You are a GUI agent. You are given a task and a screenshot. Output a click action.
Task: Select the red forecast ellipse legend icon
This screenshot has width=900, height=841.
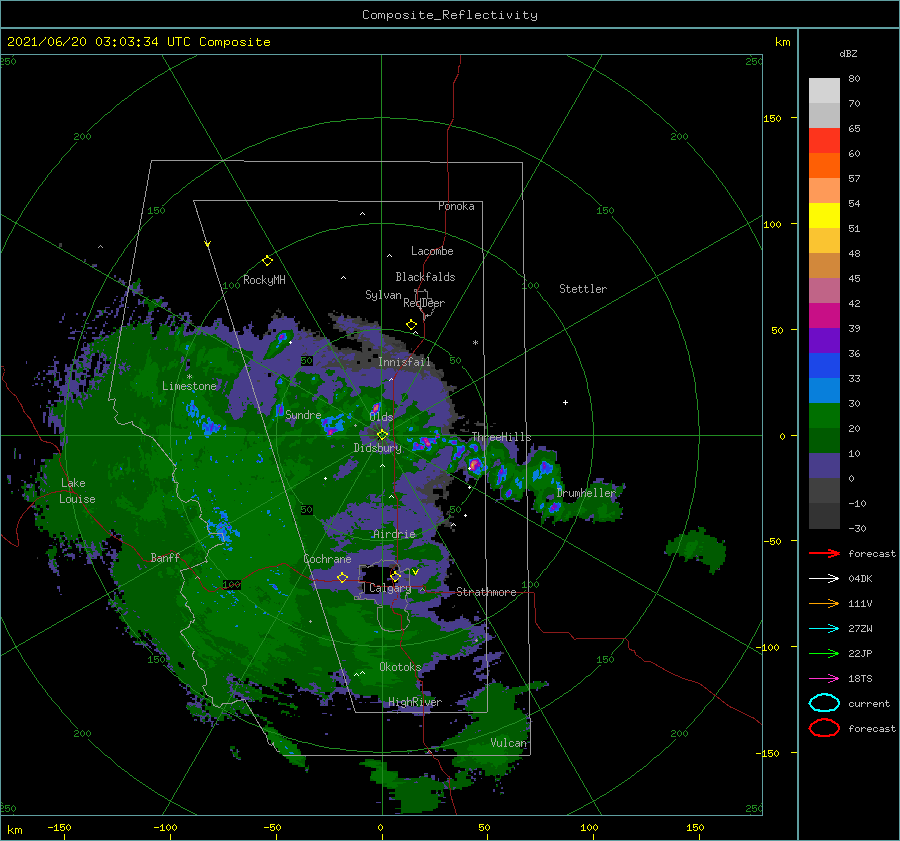(824, 728)
